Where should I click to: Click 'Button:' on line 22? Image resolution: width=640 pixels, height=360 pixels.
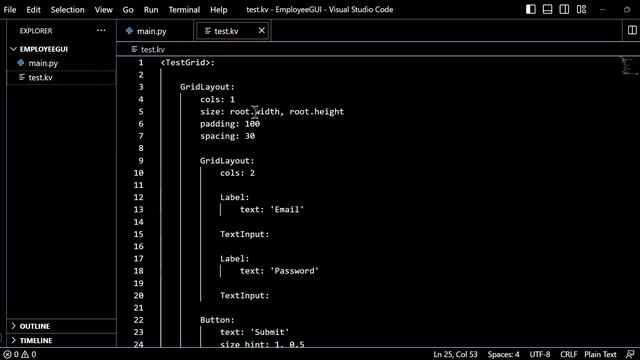point(217,320)
